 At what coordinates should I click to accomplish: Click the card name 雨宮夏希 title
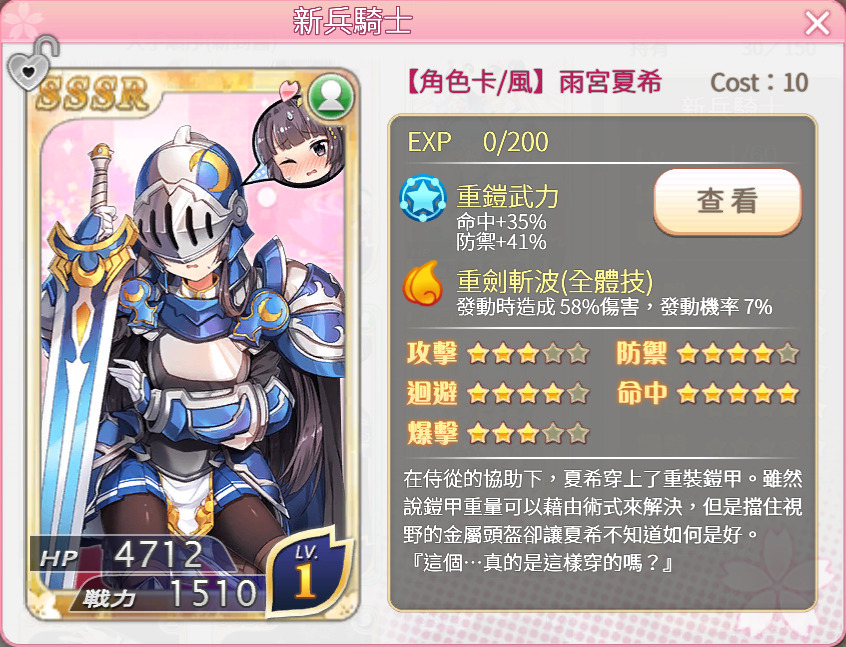[610, 83]
